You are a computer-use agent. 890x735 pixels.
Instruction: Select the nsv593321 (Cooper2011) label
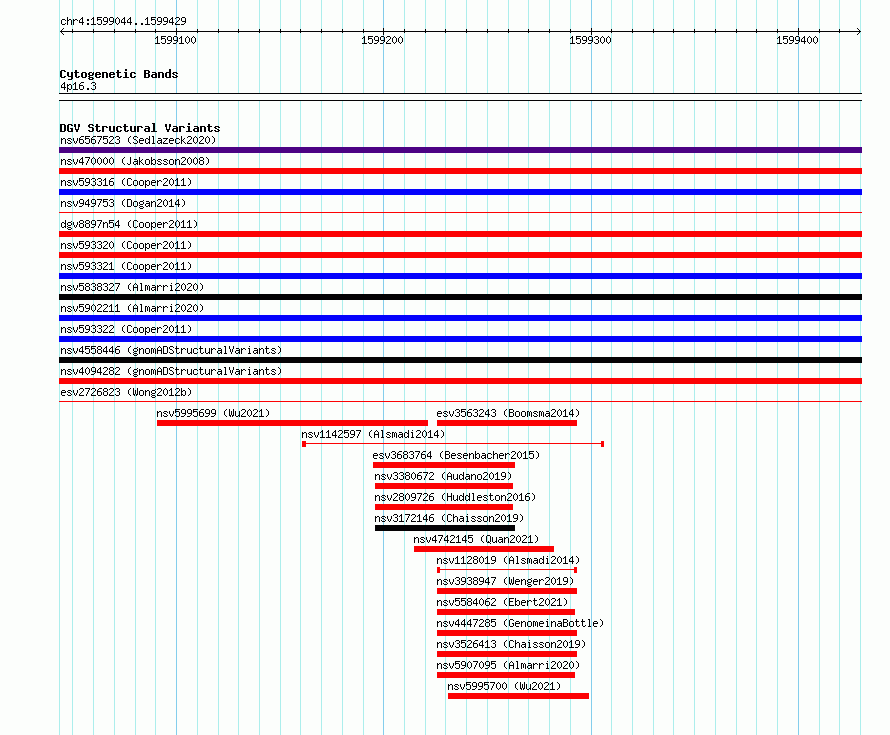point(126,266)
